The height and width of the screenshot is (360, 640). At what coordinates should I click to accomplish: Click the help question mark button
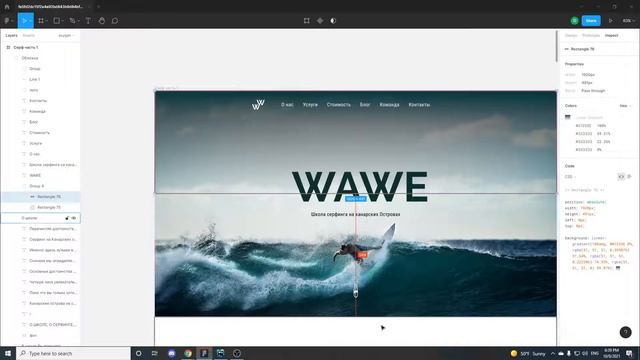pyautogui.click(x=625, y=332)
